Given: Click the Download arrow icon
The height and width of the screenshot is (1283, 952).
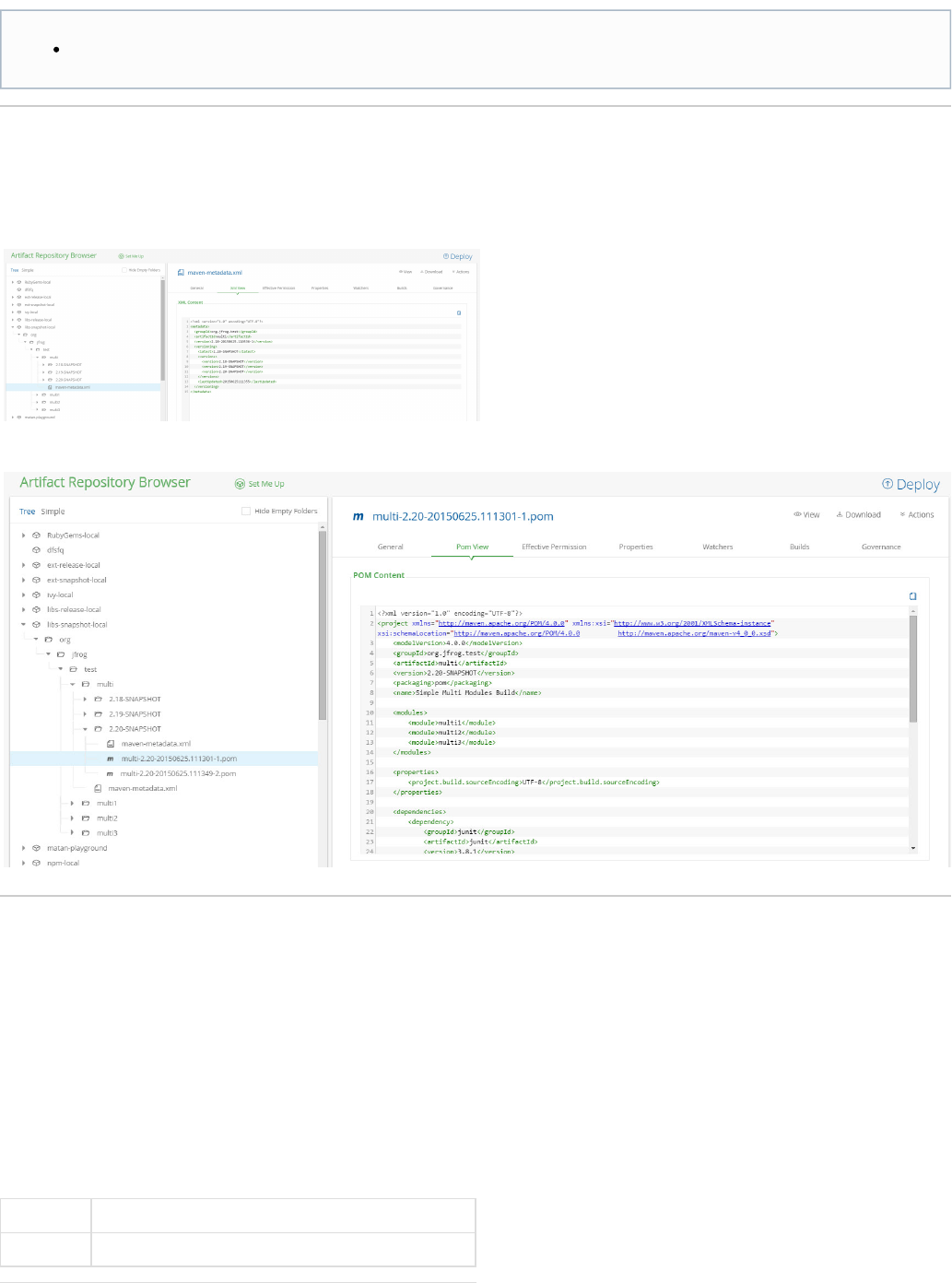Looking at the screenshot, I should point(840,514).
